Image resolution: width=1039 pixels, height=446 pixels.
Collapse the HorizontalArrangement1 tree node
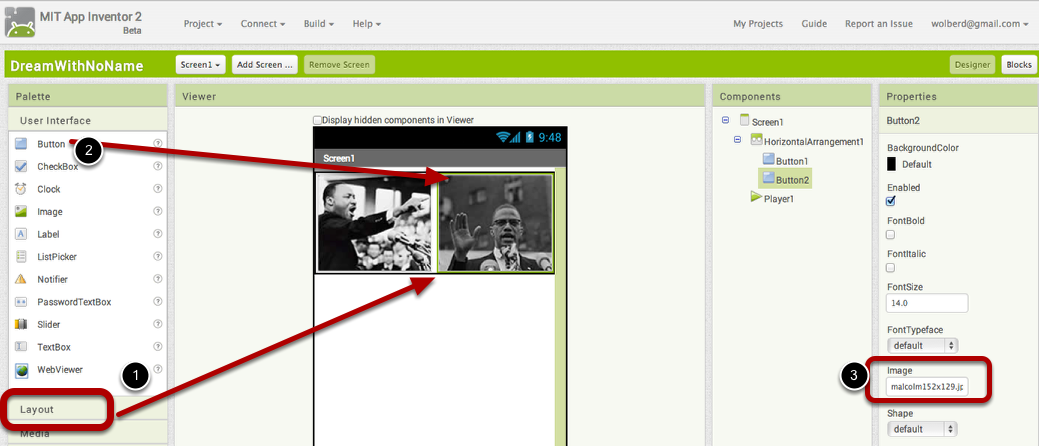[738, 140]
